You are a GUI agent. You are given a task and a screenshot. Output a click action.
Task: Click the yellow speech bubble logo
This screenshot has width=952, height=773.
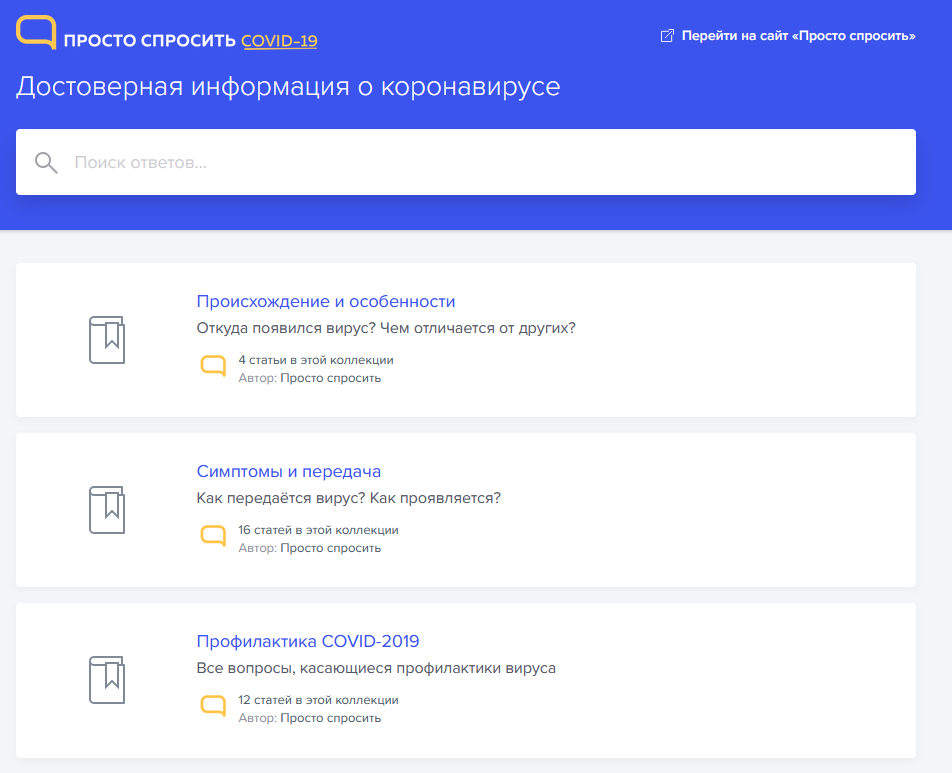click(x=36, y=32)
